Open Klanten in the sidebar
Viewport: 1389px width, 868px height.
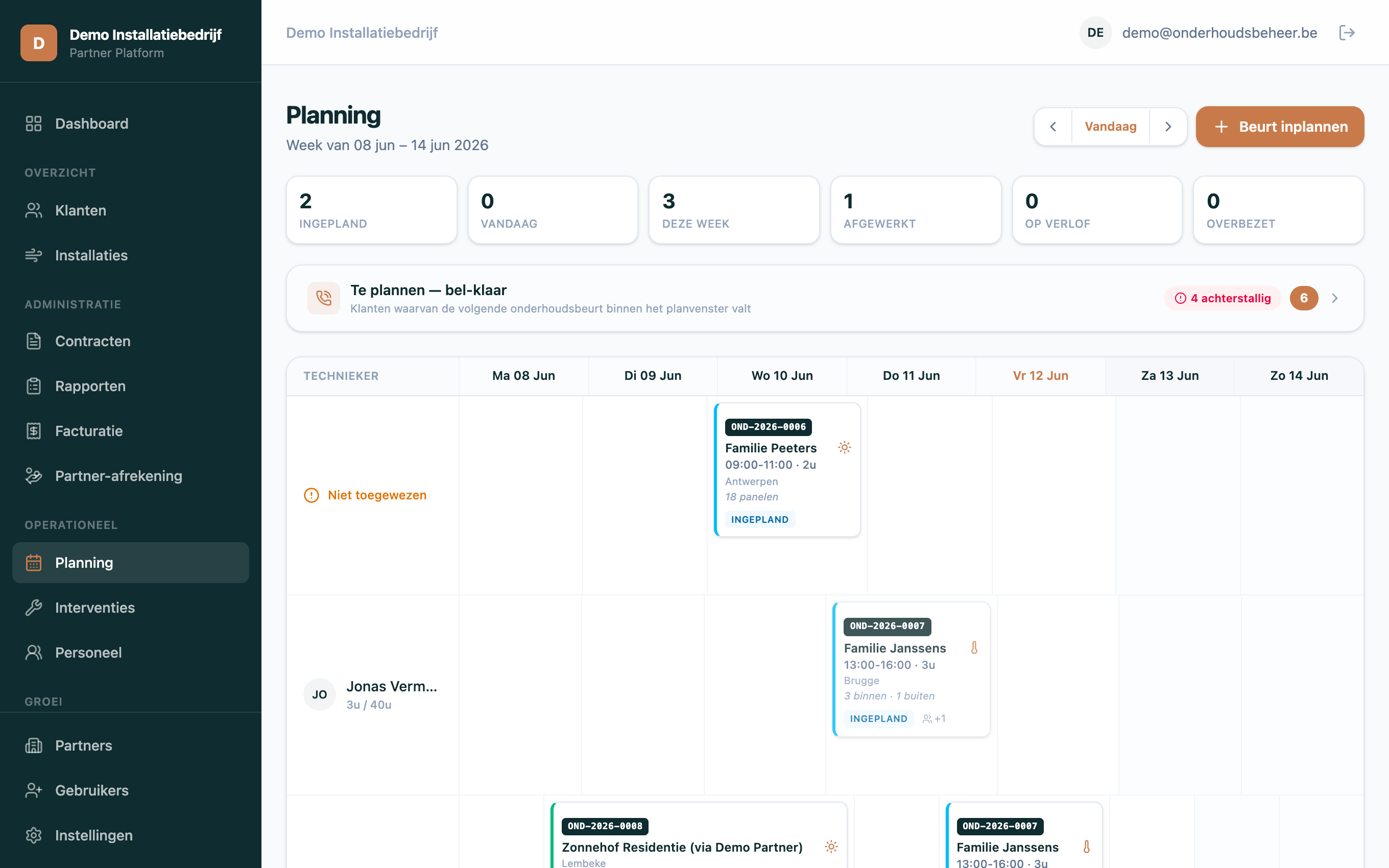[x=131, y=211]
